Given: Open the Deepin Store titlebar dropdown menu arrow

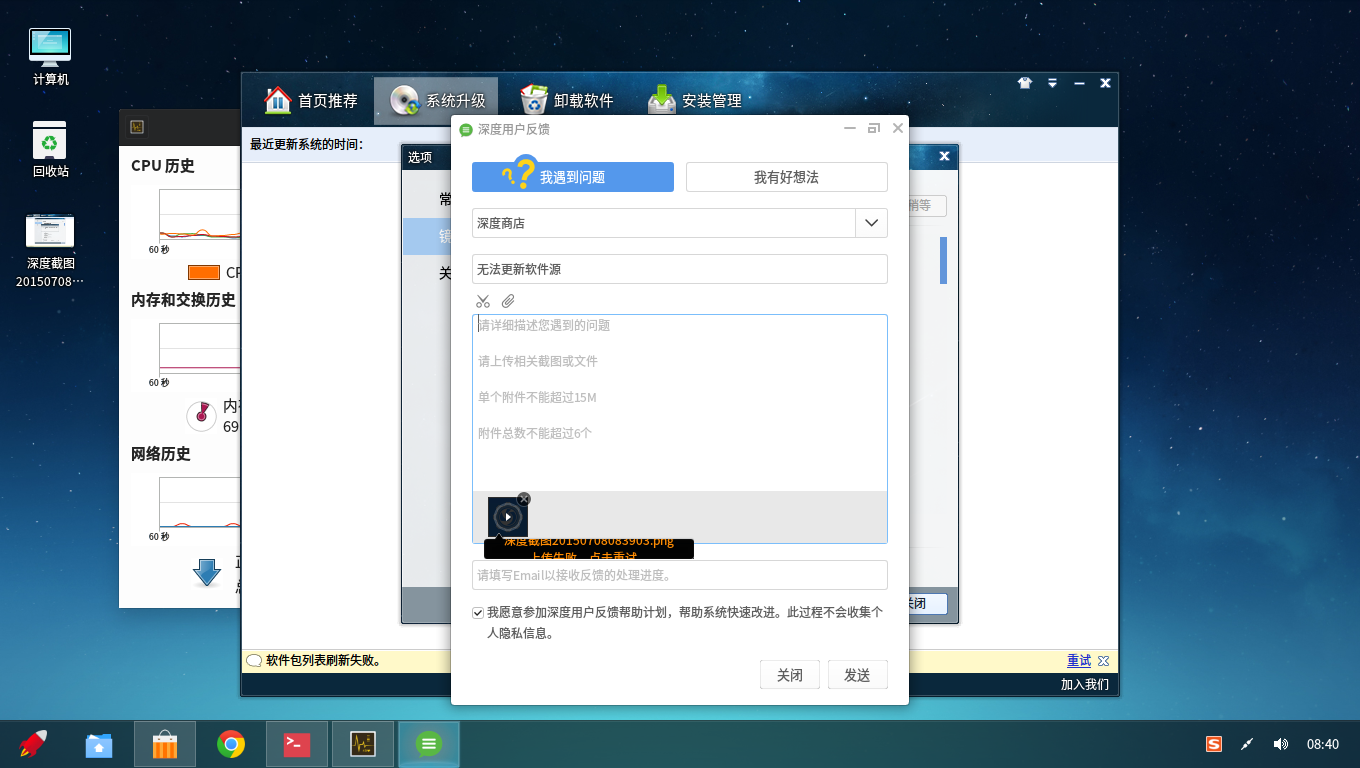Looking at the screenshot, I should (1053, 83).
